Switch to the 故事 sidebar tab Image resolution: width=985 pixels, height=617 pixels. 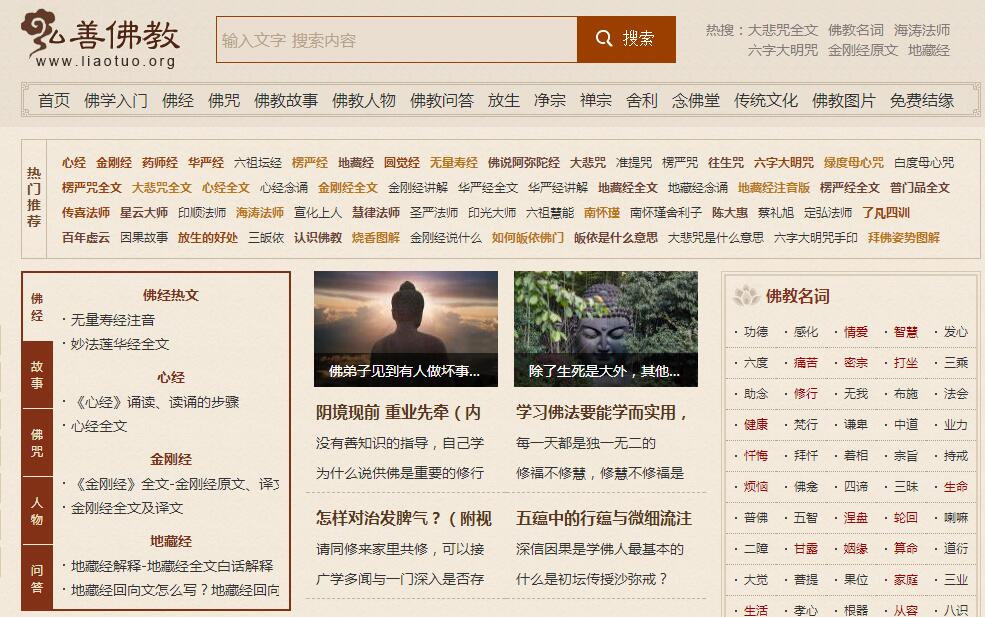(37, 374)
